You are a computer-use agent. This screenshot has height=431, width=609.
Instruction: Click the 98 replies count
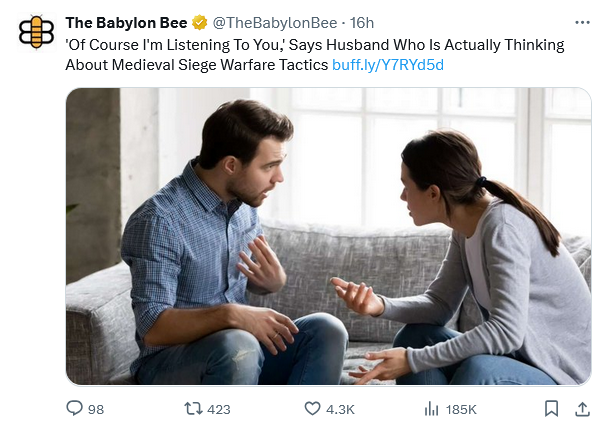click(96, 409)
